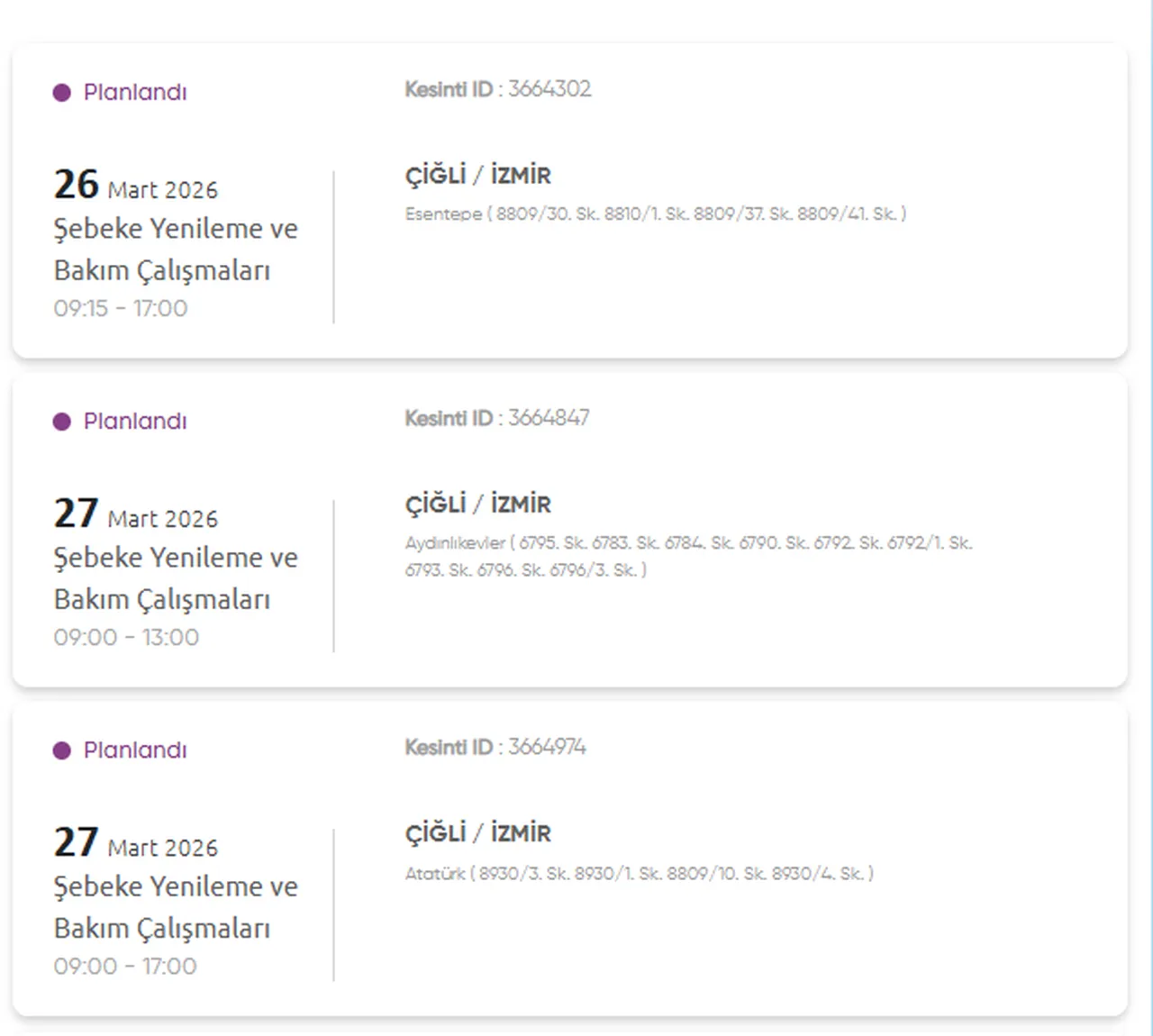The width and height of the screenshot is (1153, 1036).
Task: Click the 09:00 - 17:00 time range
Action: point(125,966)
